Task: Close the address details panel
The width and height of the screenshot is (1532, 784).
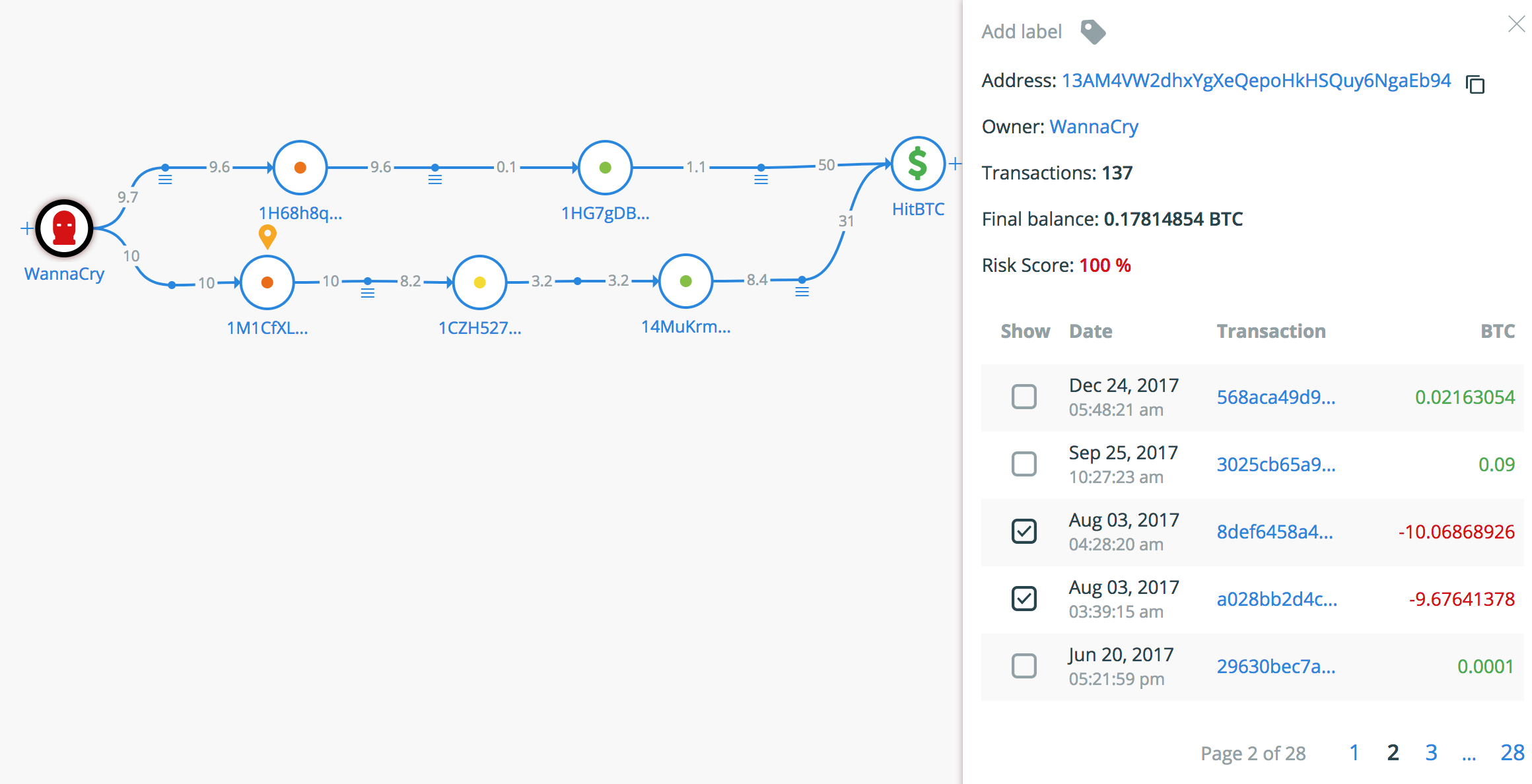Action: click(1516, 24)
